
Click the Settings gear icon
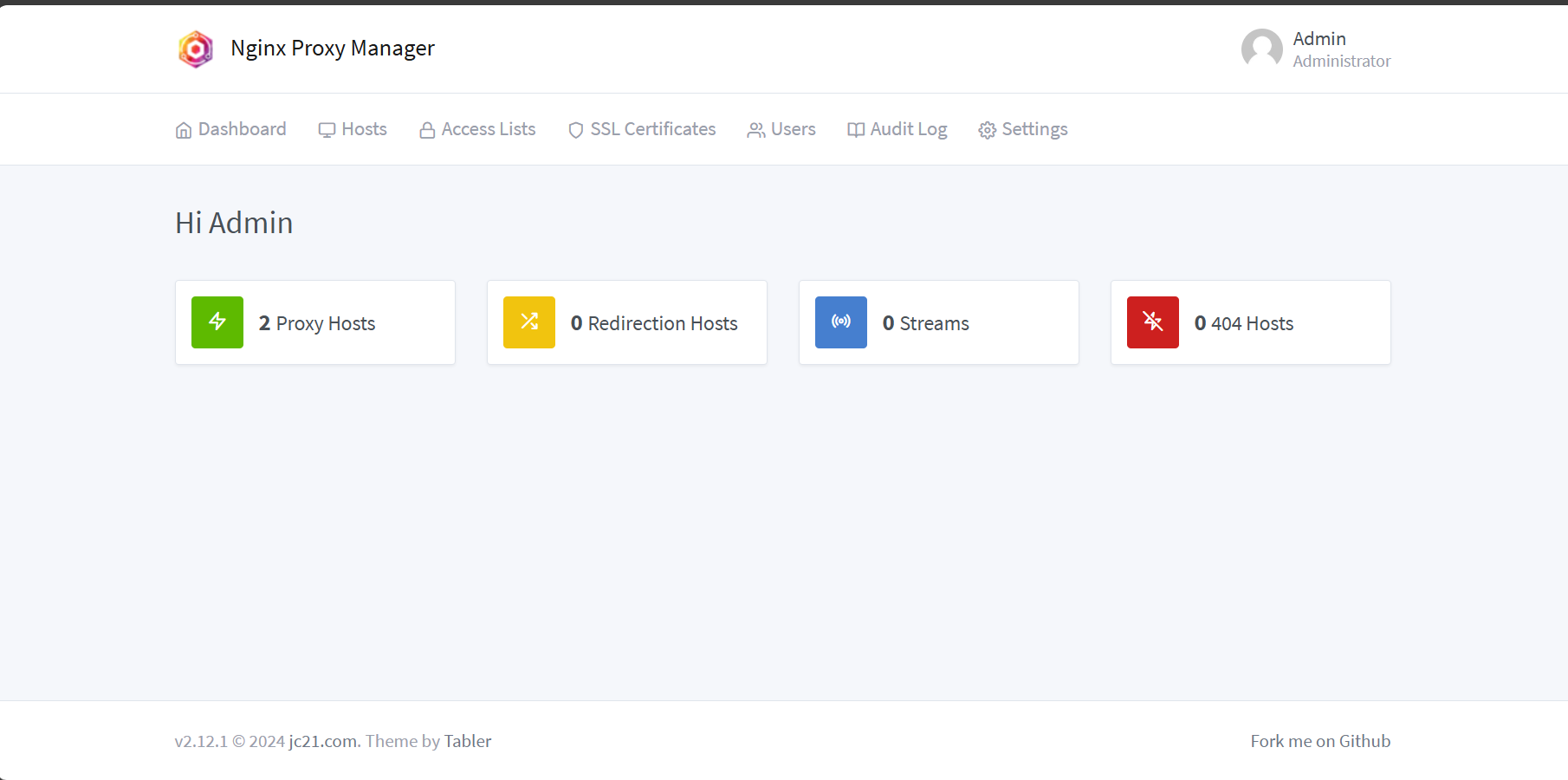pos(987,130)
